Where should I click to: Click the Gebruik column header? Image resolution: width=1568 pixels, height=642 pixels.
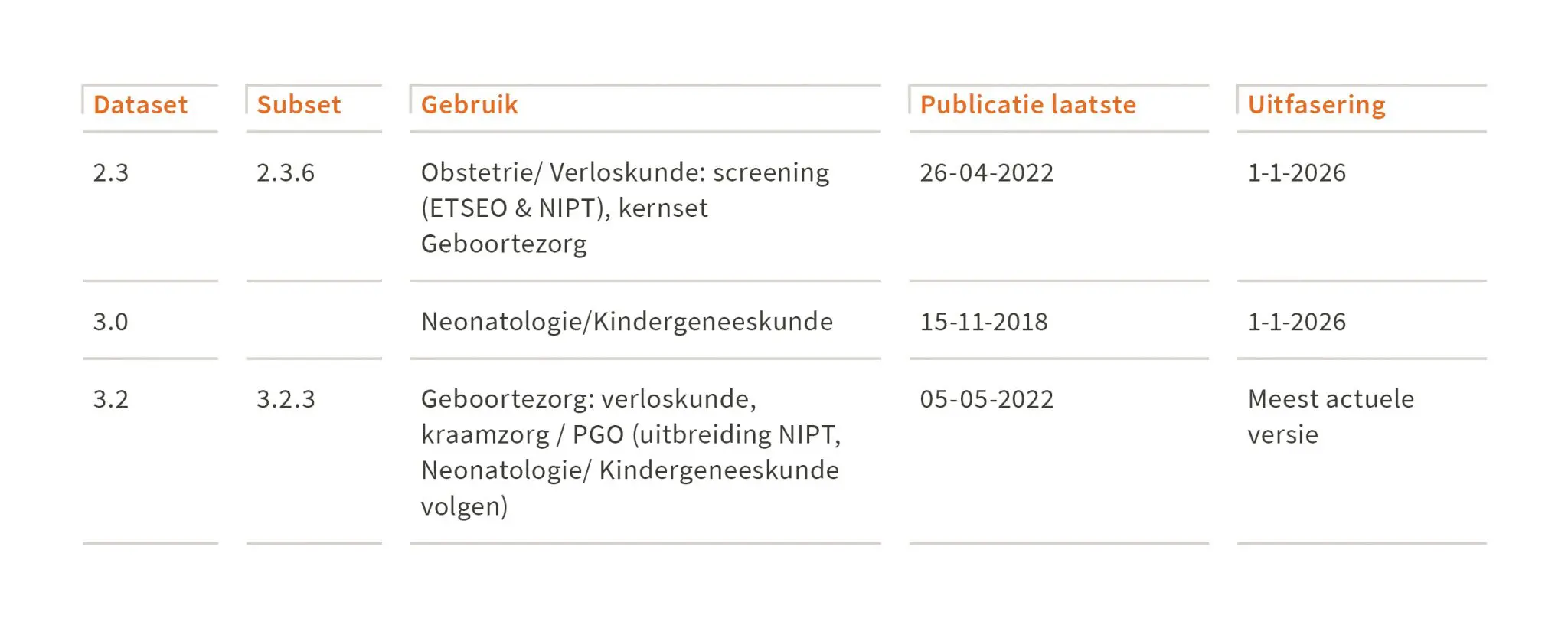point(469,105)
